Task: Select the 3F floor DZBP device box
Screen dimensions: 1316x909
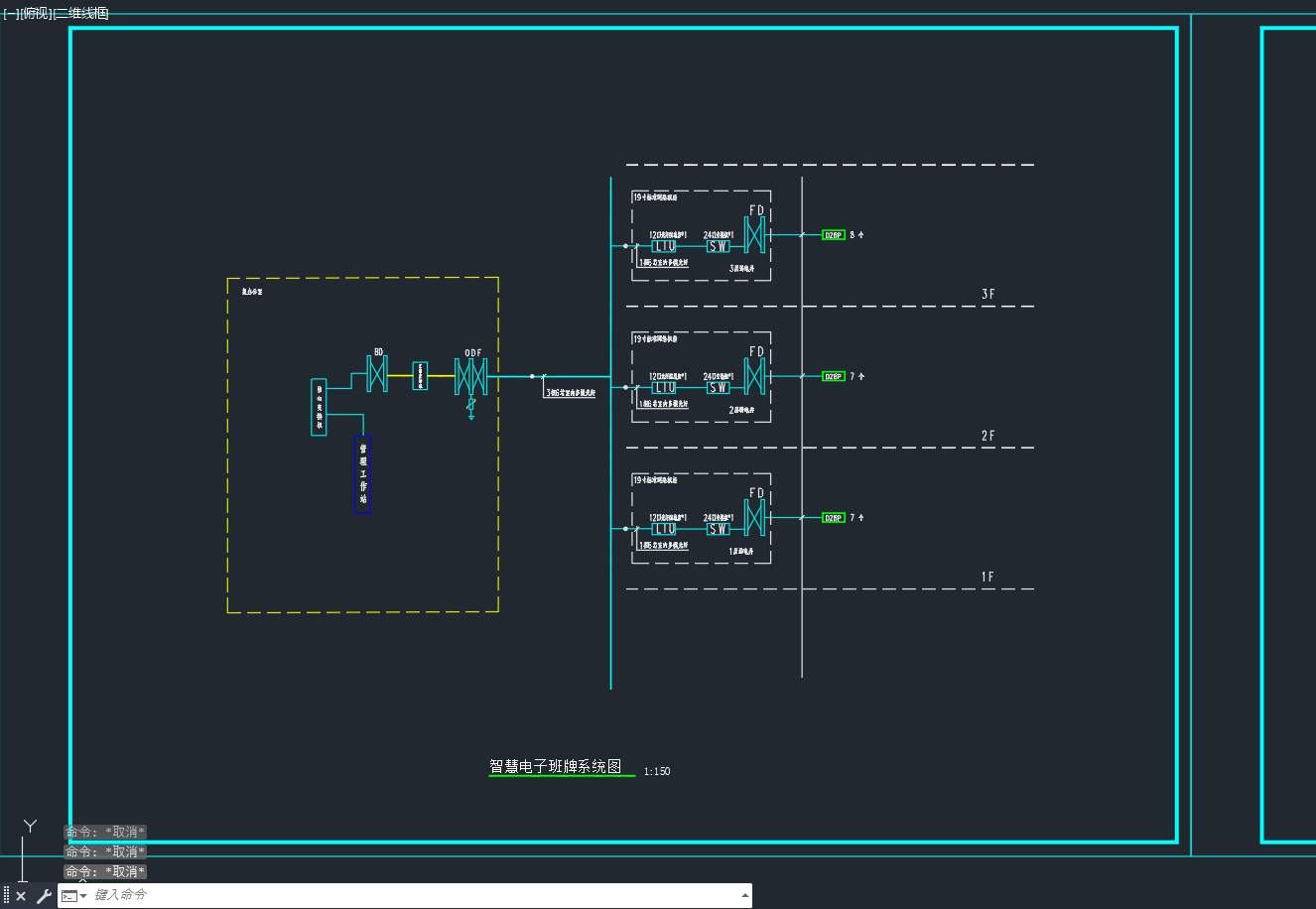Action: pyautogui.click(x=834, y=235)
